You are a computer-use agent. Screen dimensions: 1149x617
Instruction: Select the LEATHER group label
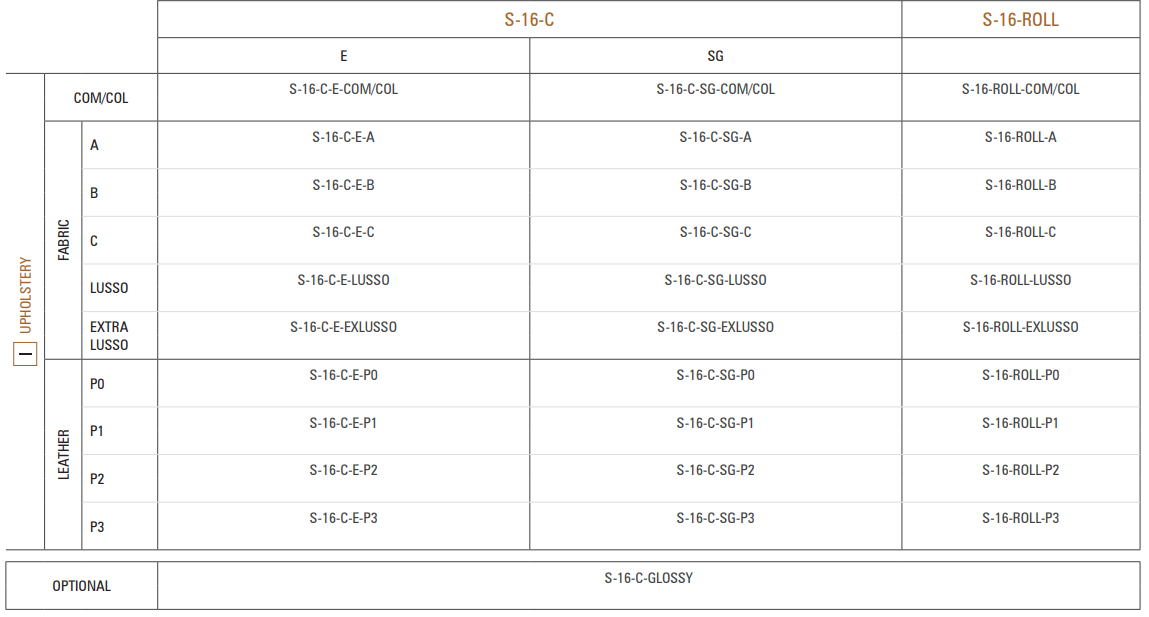pyautogui.click(x=64, y=454)
